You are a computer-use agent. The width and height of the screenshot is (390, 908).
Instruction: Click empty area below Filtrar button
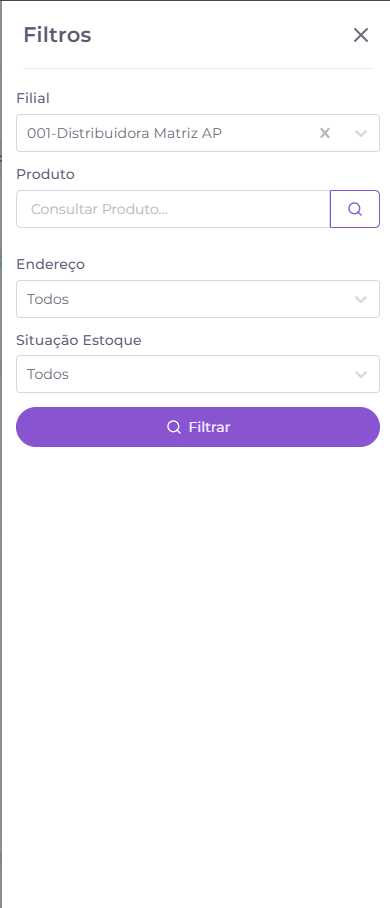coord(197,666)
